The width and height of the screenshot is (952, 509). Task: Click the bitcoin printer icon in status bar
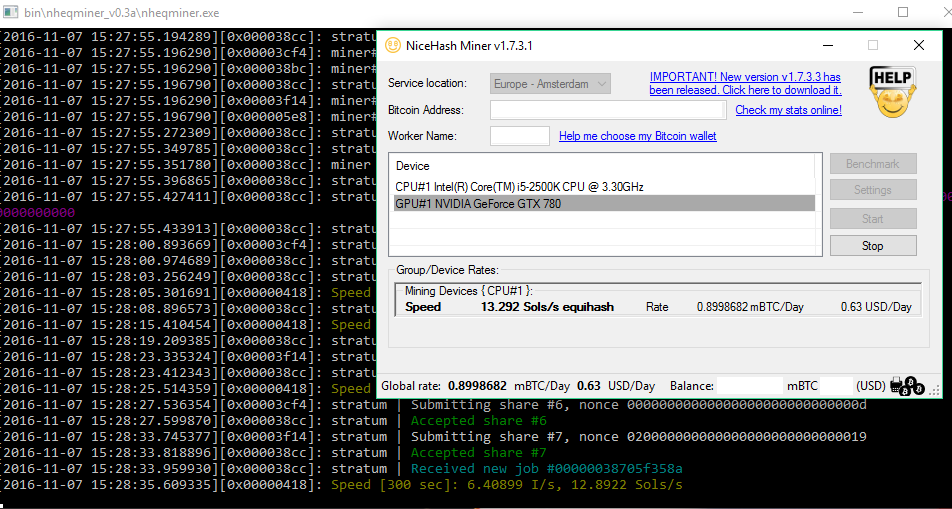pyautogui.click(x=906, y=385)
